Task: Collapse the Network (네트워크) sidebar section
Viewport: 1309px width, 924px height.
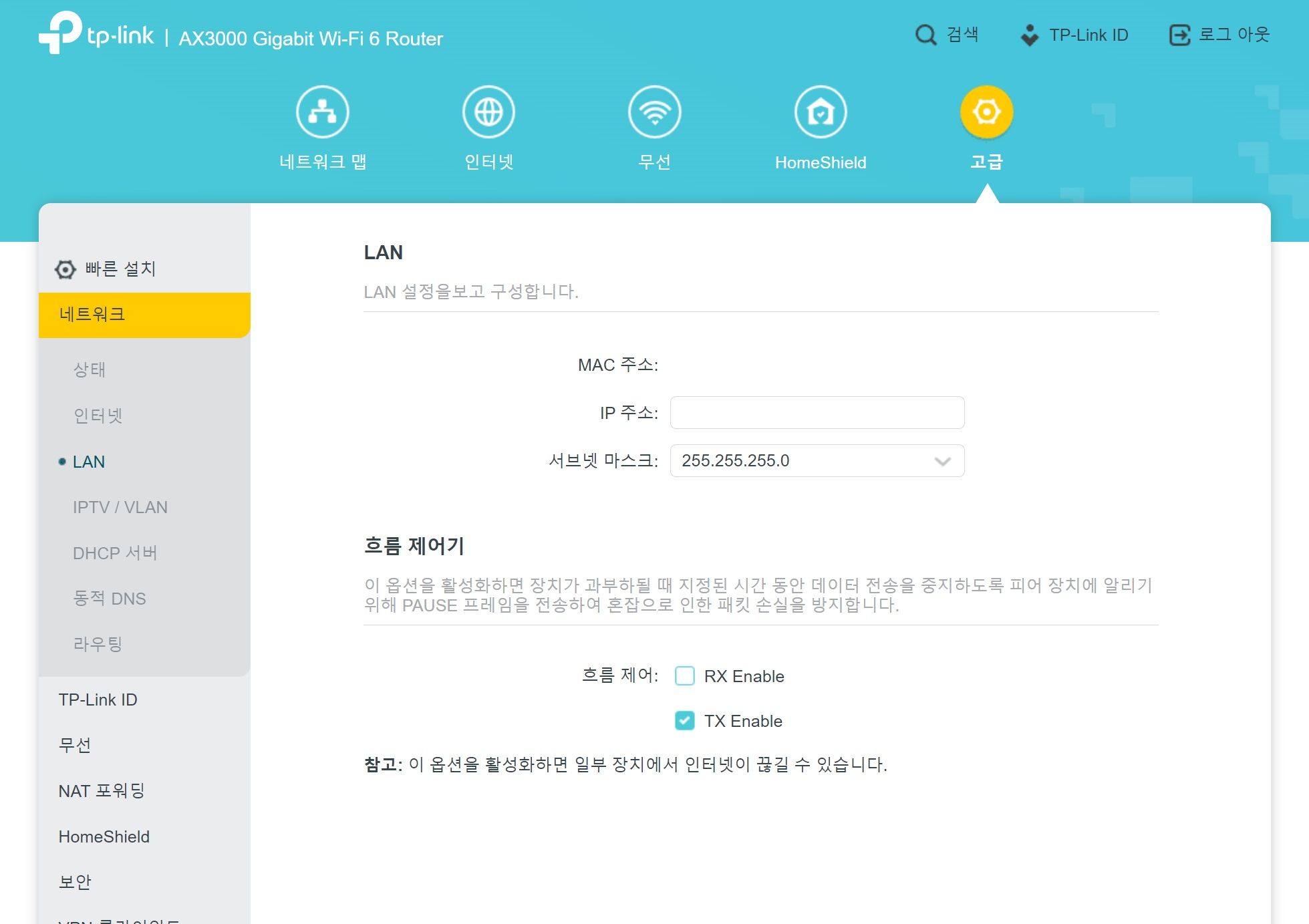Action: 144,315
